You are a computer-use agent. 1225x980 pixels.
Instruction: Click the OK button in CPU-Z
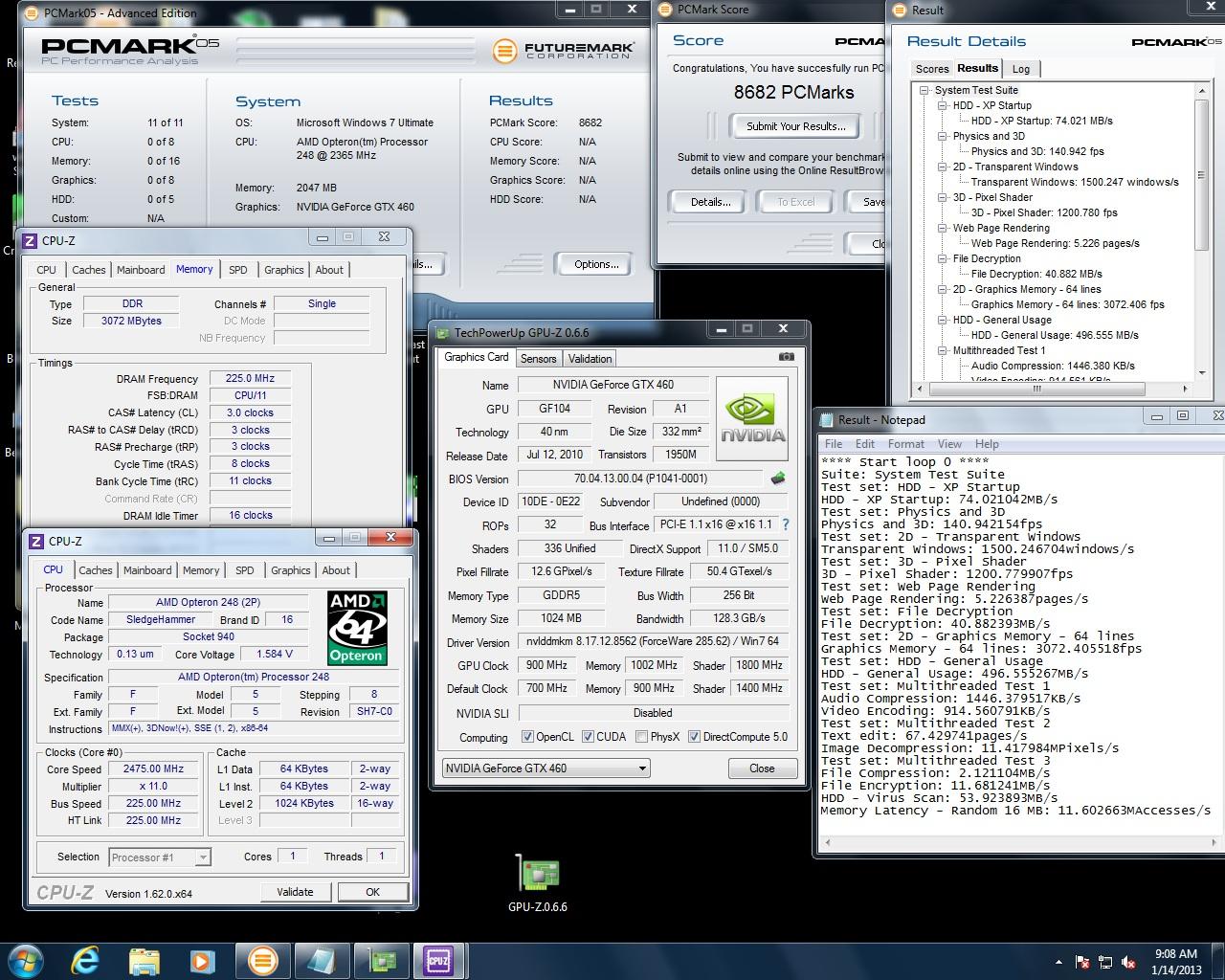[x=372, y=892]
